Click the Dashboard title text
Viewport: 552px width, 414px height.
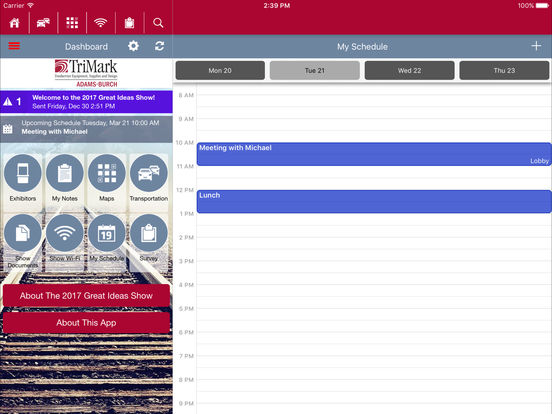(86, 46)
